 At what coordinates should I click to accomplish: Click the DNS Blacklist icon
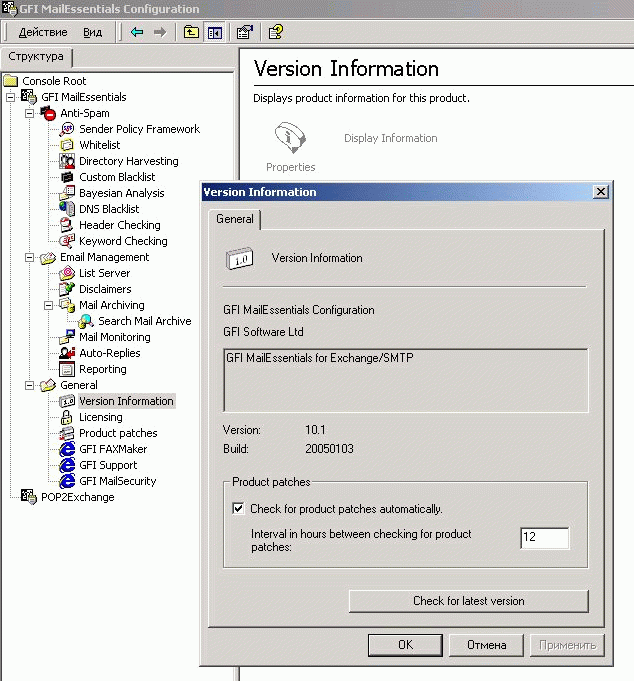67,209
